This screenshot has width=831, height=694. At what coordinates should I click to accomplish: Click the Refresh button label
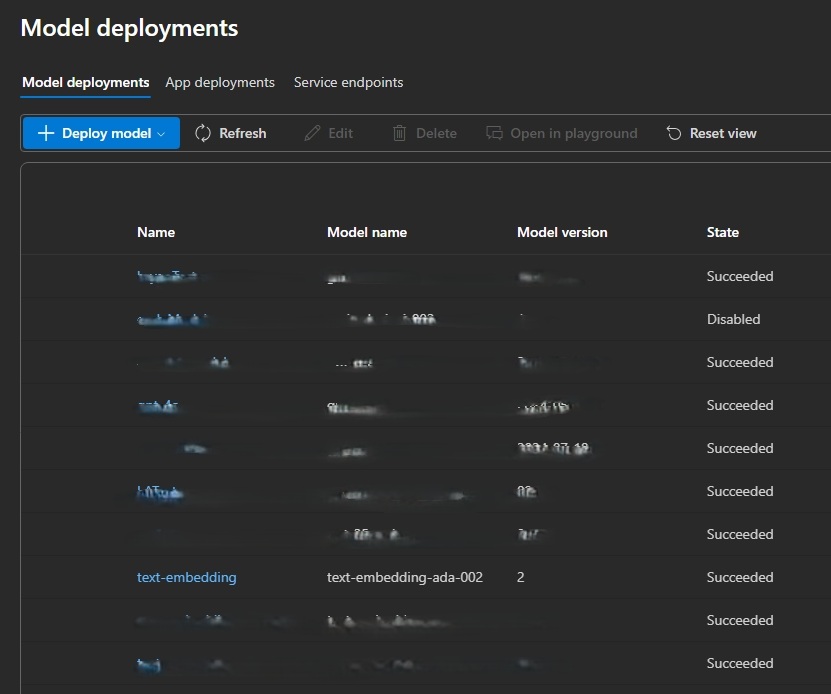coord(241,132)
